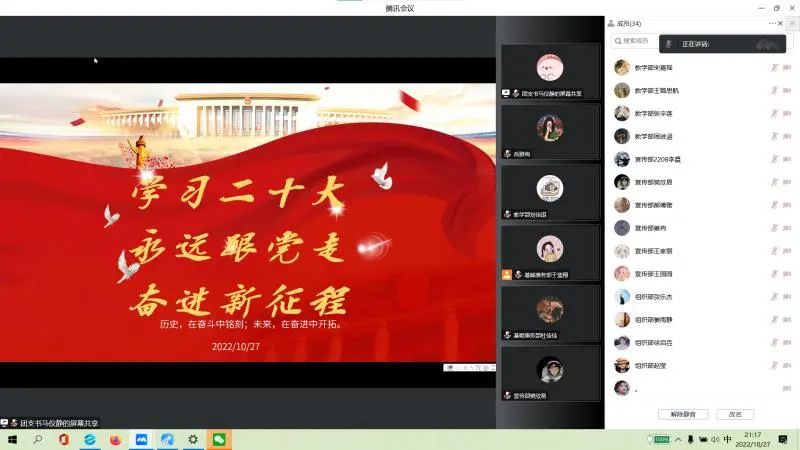Toggle camera icon for first member in list
This screenshot has width=800, height=450.
click(x=788, y=67)
